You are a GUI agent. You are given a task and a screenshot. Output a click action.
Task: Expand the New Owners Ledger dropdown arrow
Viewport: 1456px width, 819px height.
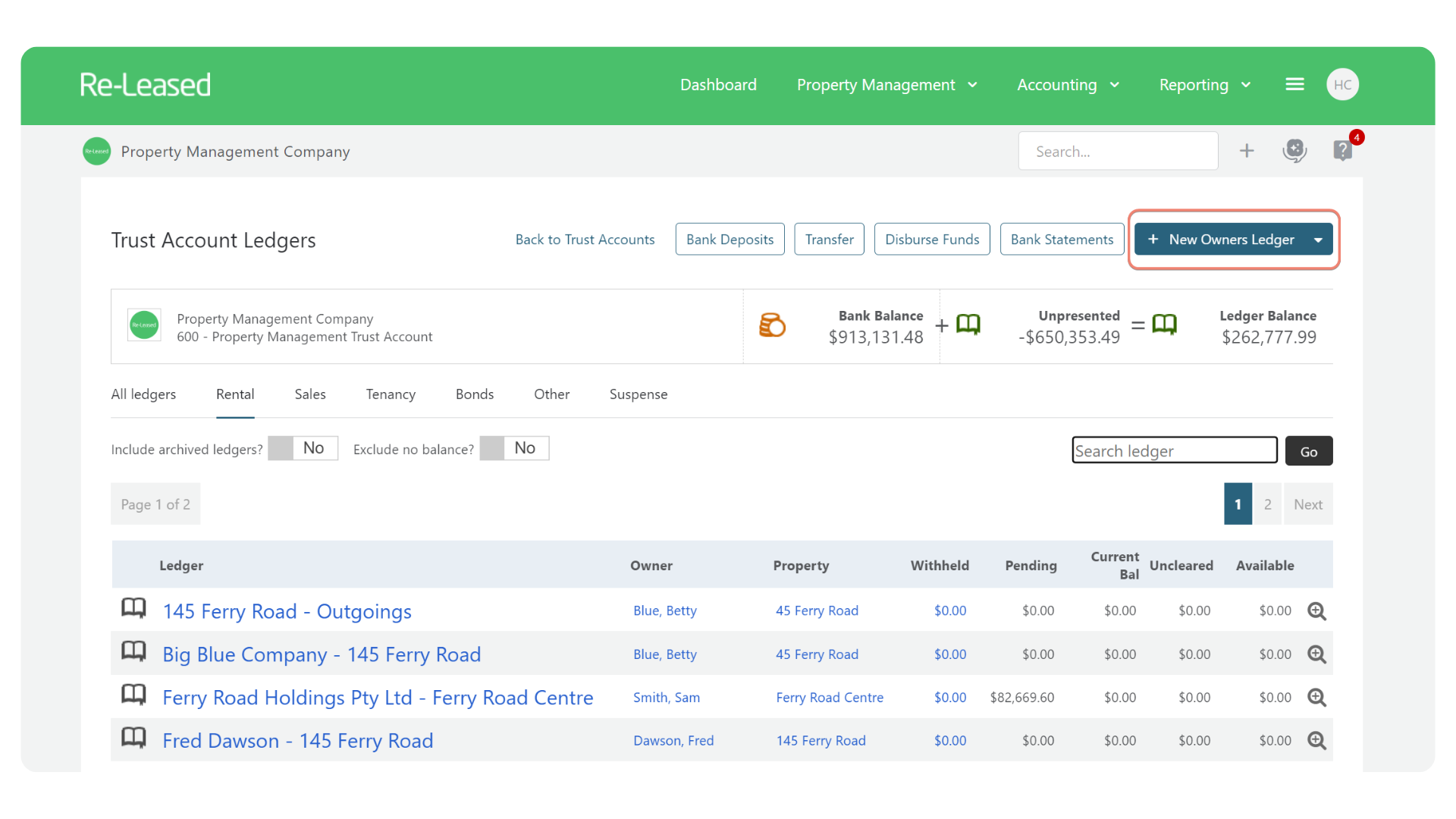click(1319, 239)
